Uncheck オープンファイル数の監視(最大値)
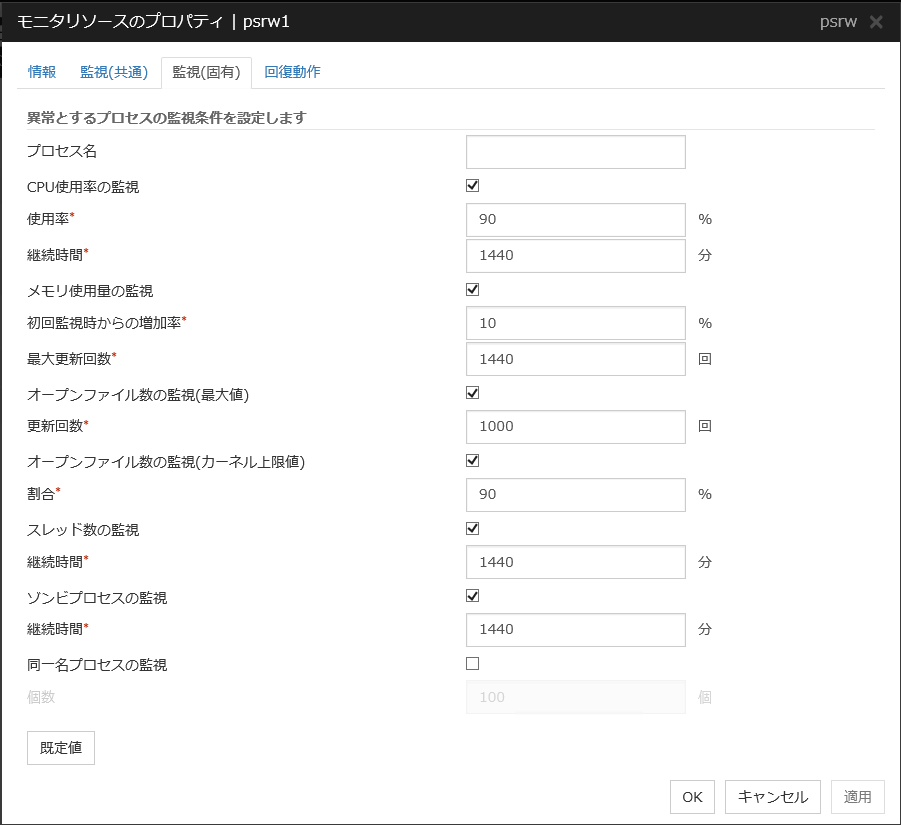The height and width of the screenshot is (825, 901). pyautogui.click(x=471, y=392)
